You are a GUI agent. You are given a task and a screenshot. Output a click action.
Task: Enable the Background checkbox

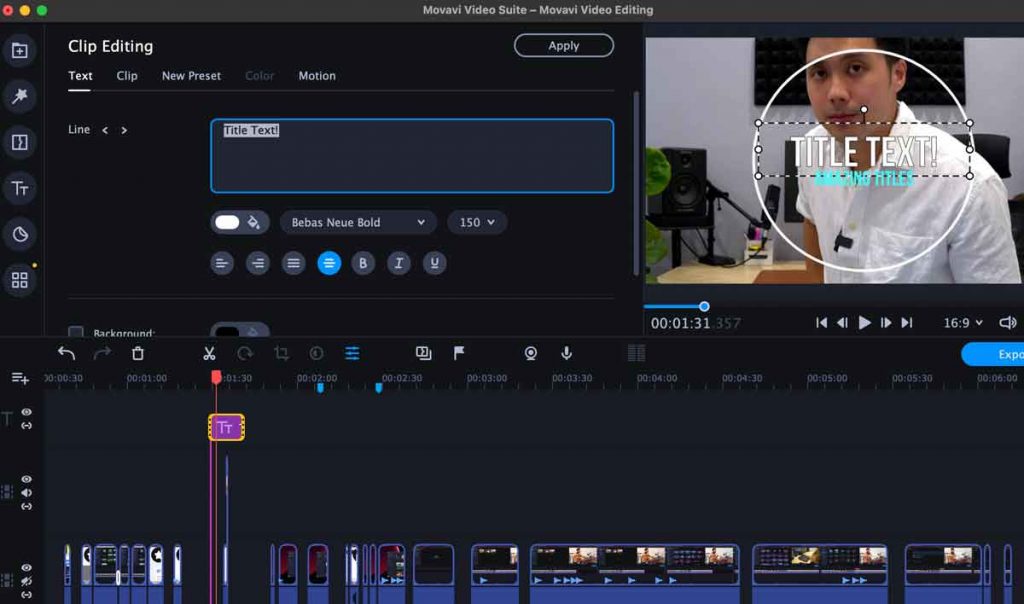75,333
